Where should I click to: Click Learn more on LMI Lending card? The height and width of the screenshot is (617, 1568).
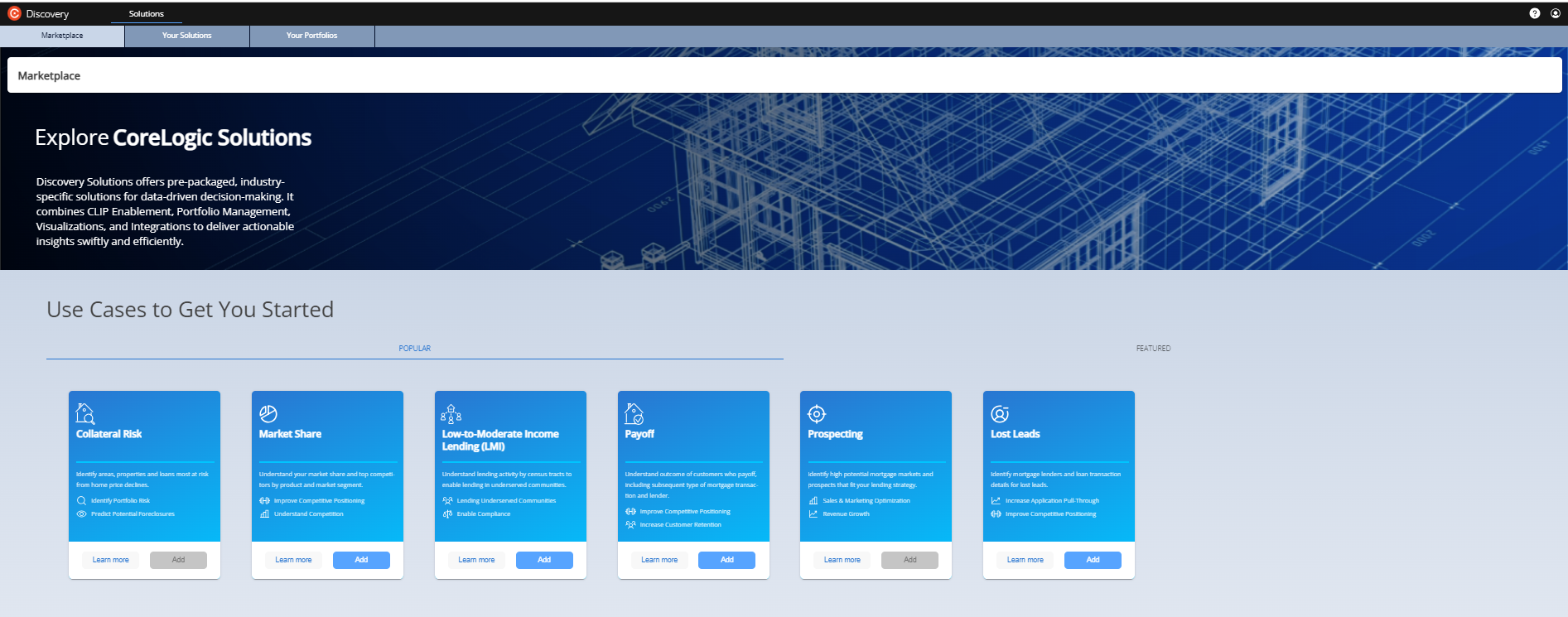(477, 560)
